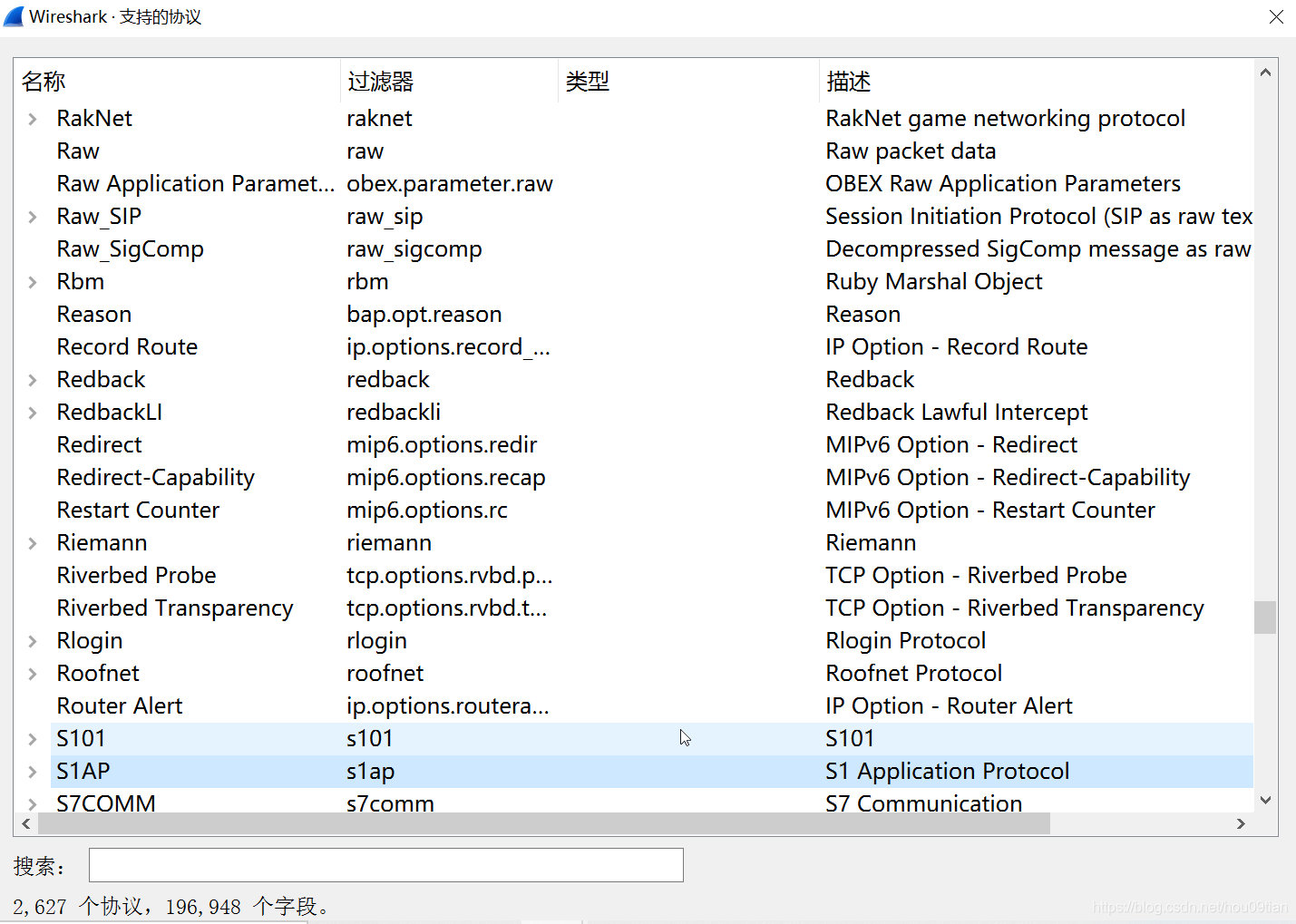Click description Ruby Marshal Object

click(x=934, y=282)
